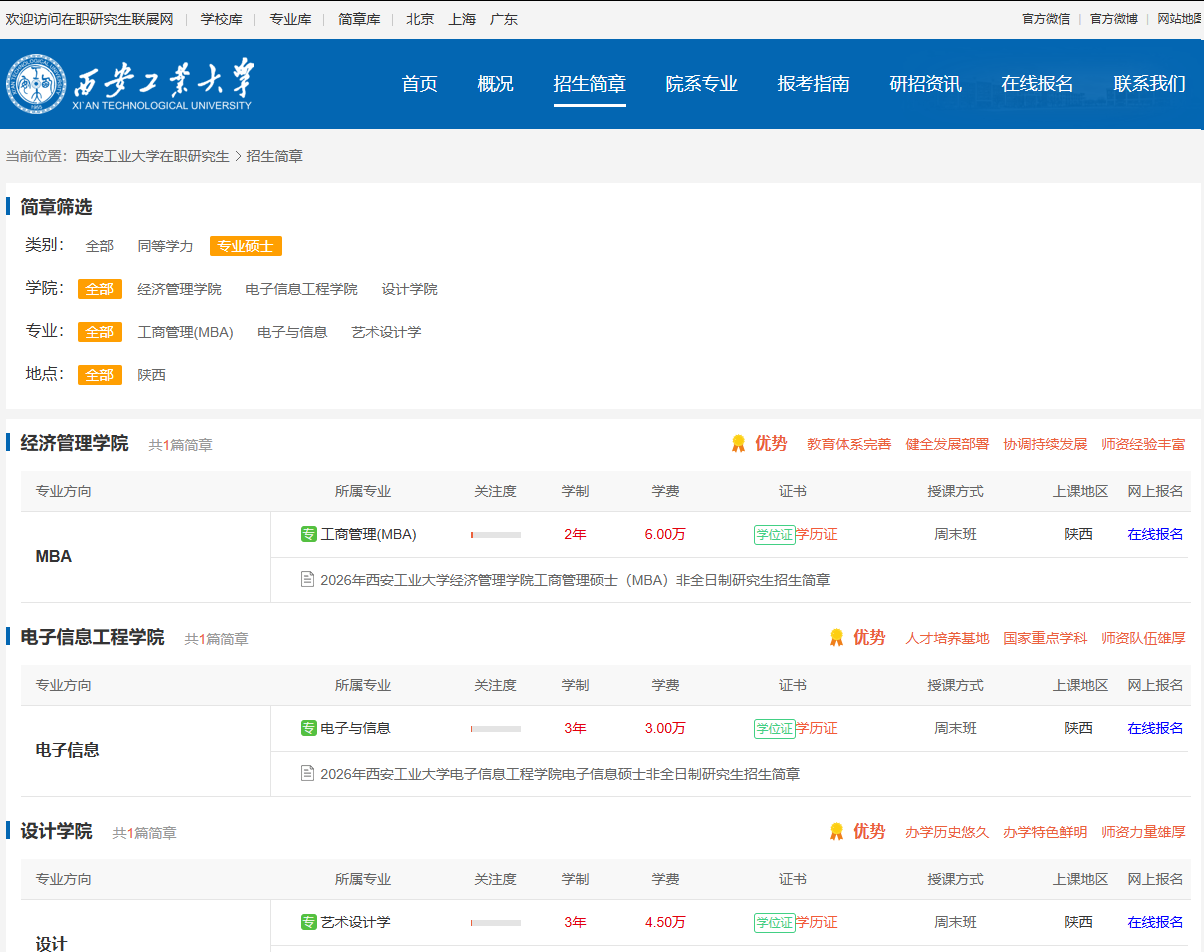Filter location by 陕西

click(x=152, y=375)
